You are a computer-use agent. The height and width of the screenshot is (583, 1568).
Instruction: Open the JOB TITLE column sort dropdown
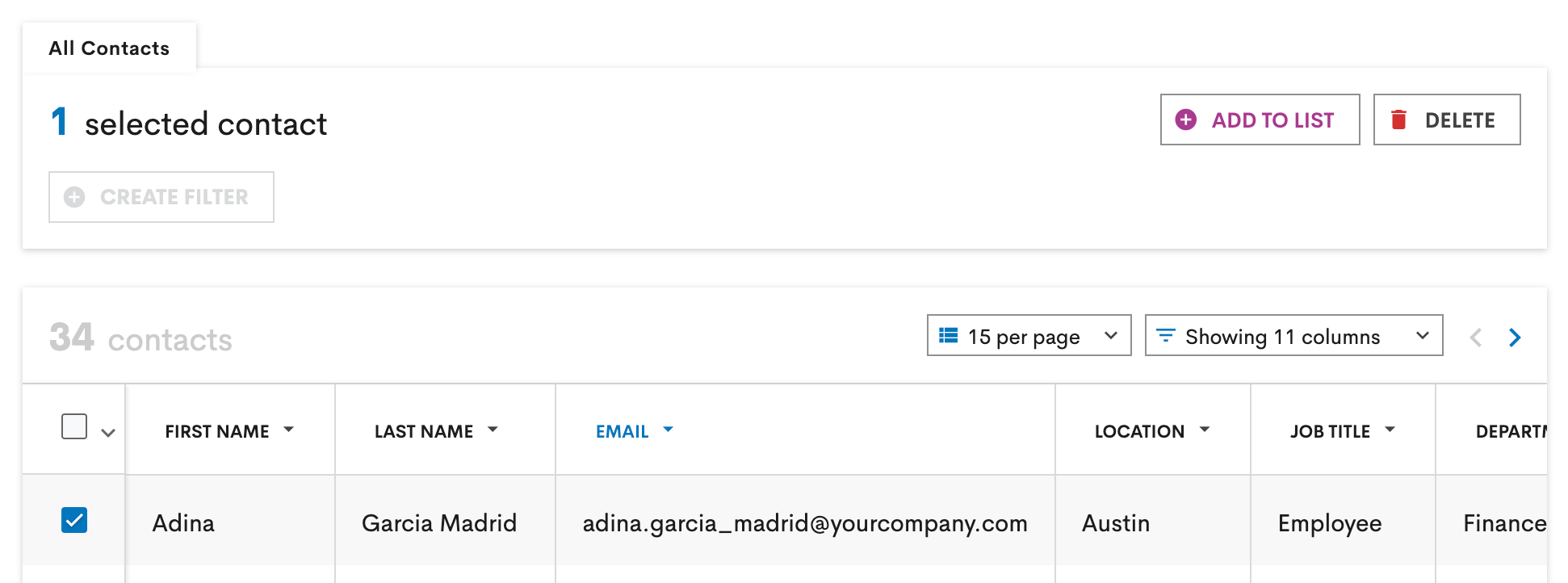[1391, 430]
